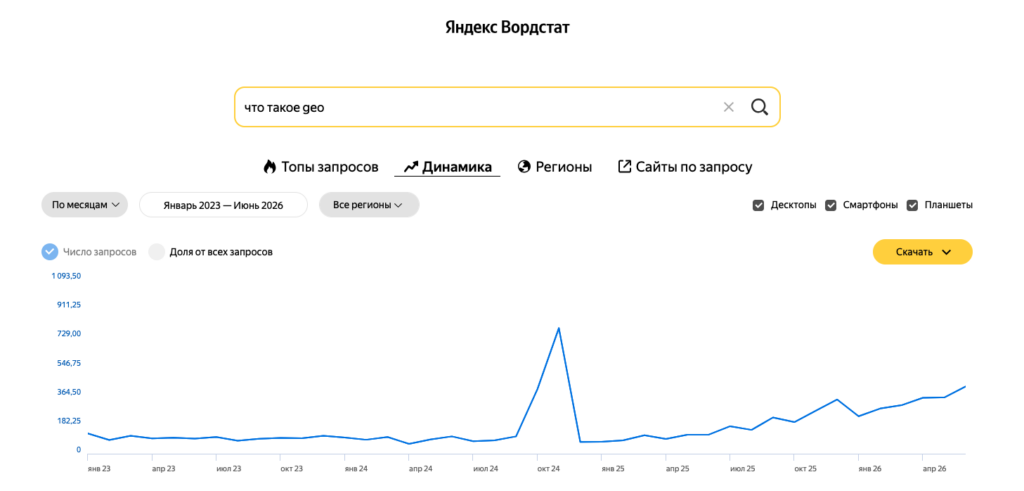Click the янв 25 axis label

click(x=613, y=469)
